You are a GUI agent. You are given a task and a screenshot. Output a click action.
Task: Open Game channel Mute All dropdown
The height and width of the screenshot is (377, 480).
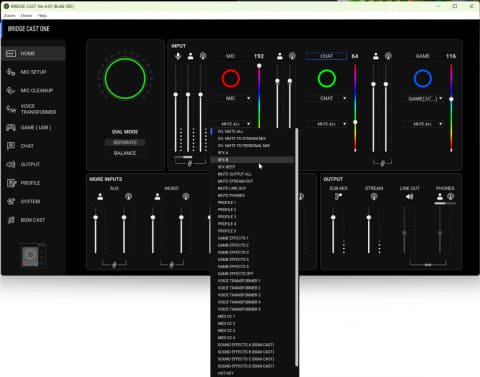pyautogui.click(x=423, y=124)
